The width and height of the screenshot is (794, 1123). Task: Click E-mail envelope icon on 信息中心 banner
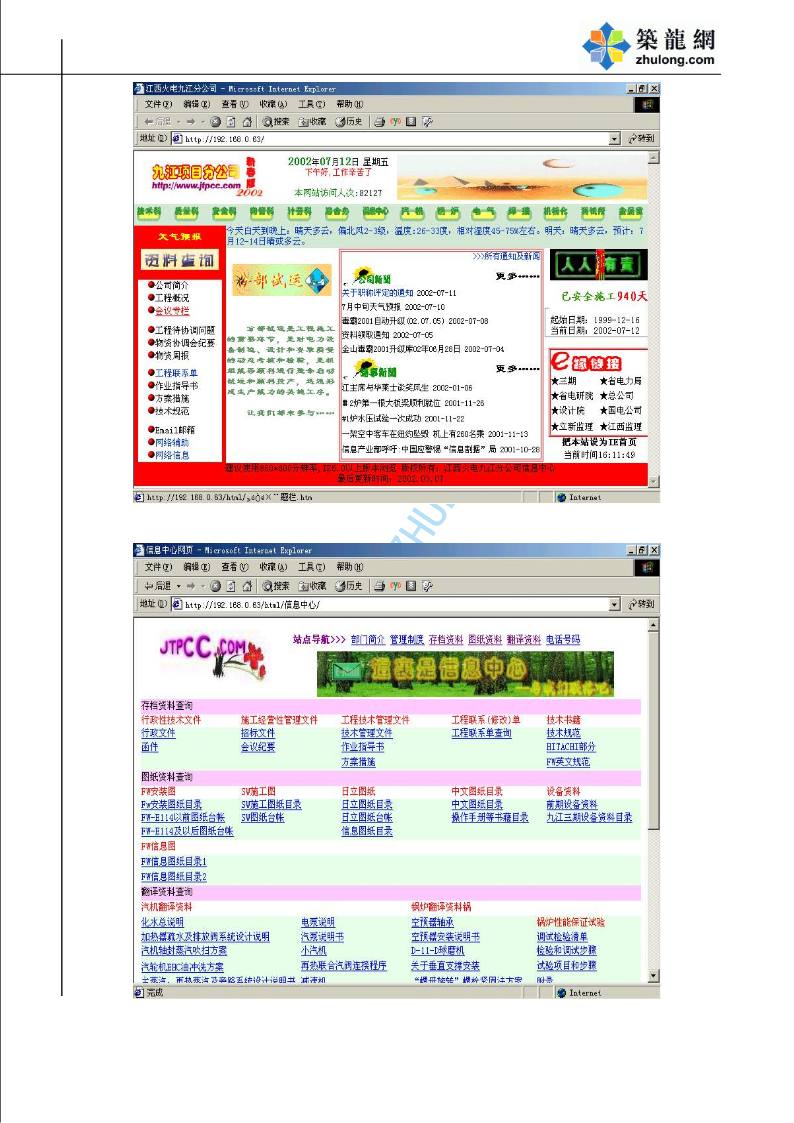[x=347, y=672]
